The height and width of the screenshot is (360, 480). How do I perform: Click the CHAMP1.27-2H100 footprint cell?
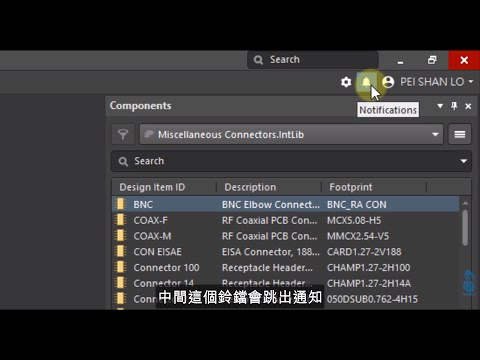coord(369,267)
